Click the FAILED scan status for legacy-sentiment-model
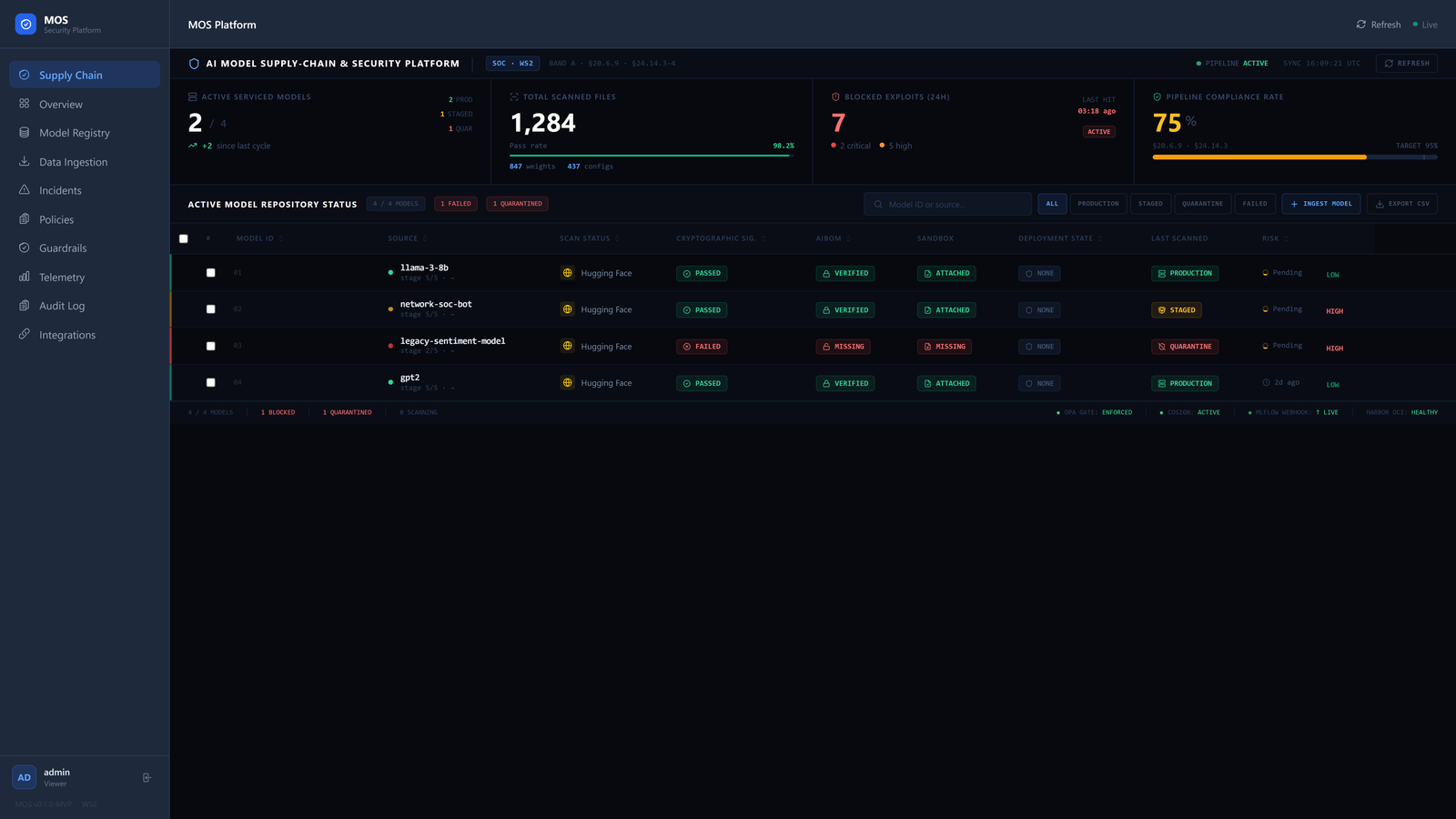Image resolution: width=1456 pixels, height=819 pixels. [702, 347]
